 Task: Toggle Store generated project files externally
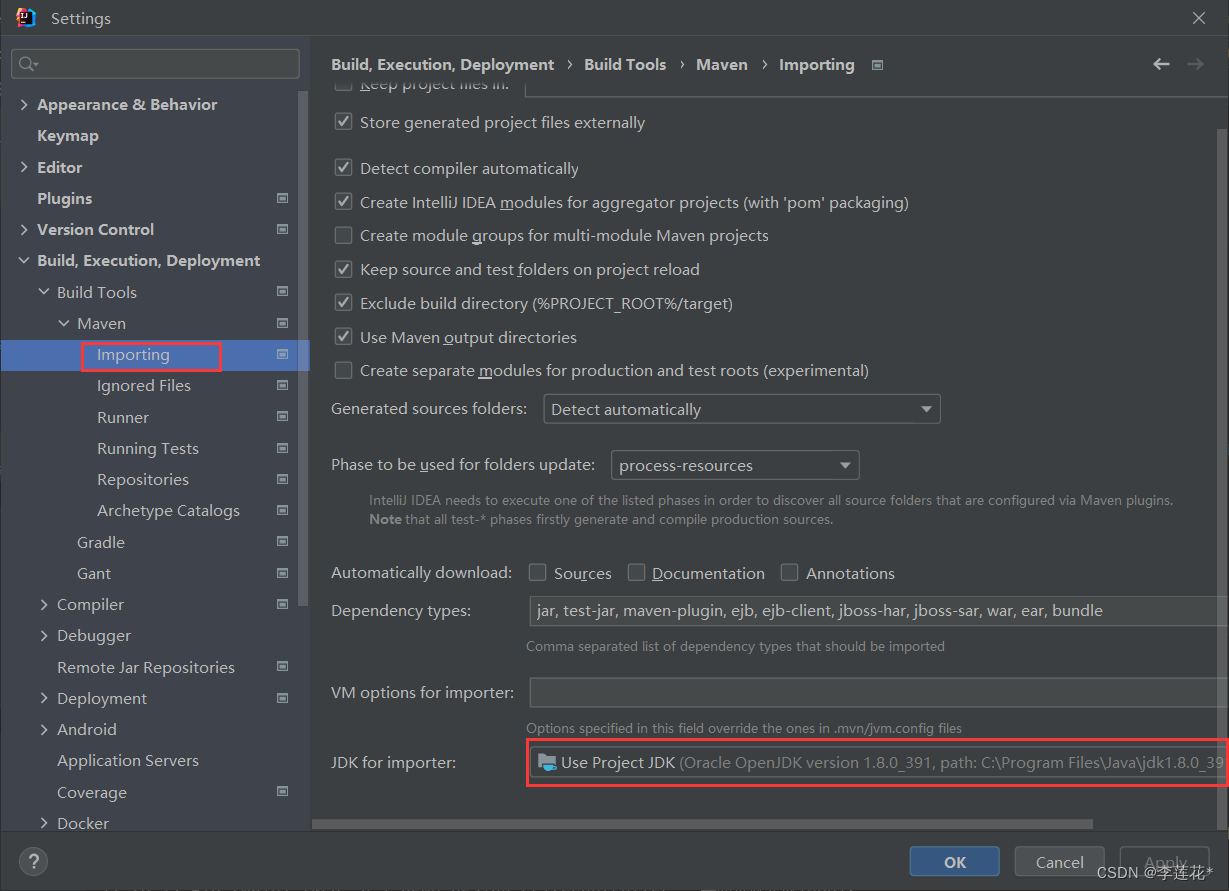[x=343, y=122]
